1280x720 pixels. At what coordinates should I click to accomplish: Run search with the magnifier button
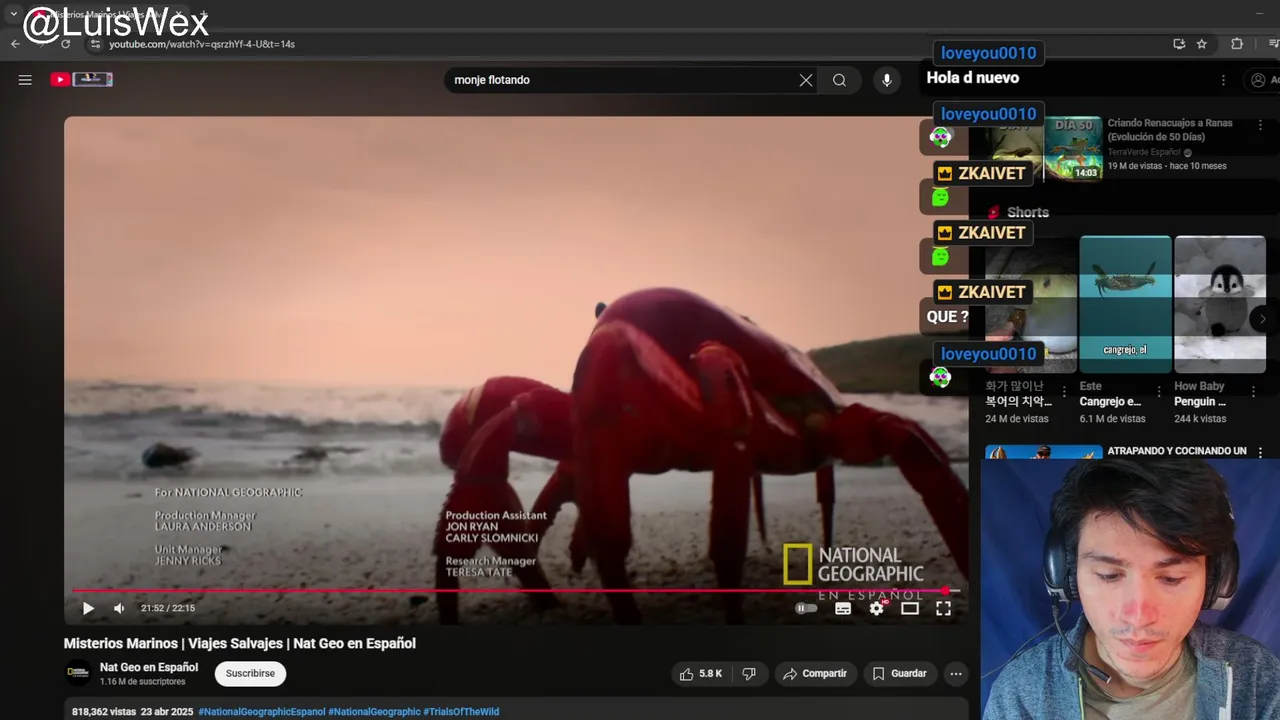coord(839,80)
